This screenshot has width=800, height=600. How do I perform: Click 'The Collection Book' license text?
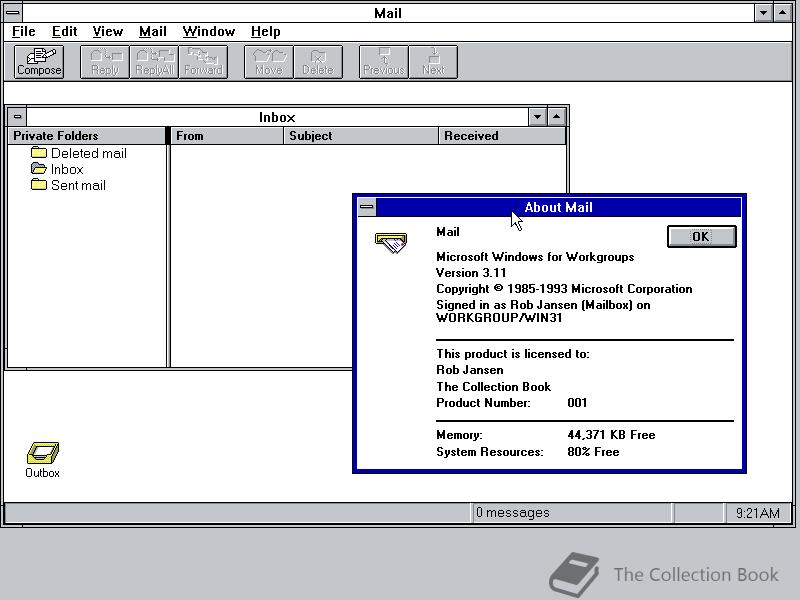[x=493, y=387]
